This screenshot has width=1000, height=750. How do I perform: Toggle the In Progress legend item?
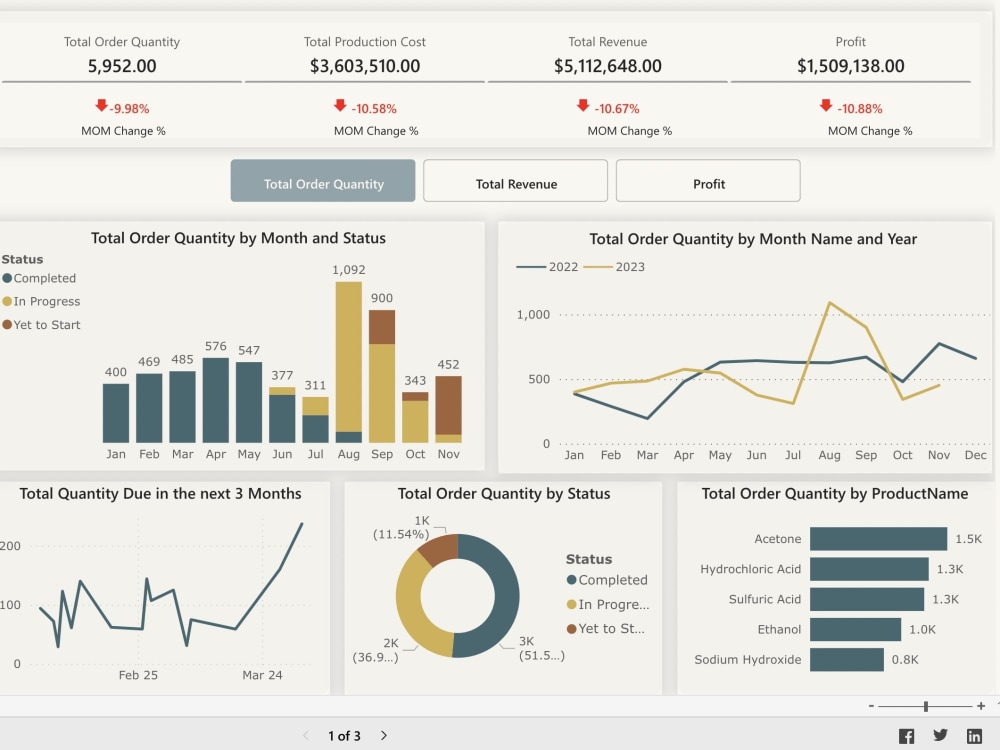pyautogui.click(x=43, y=301)
